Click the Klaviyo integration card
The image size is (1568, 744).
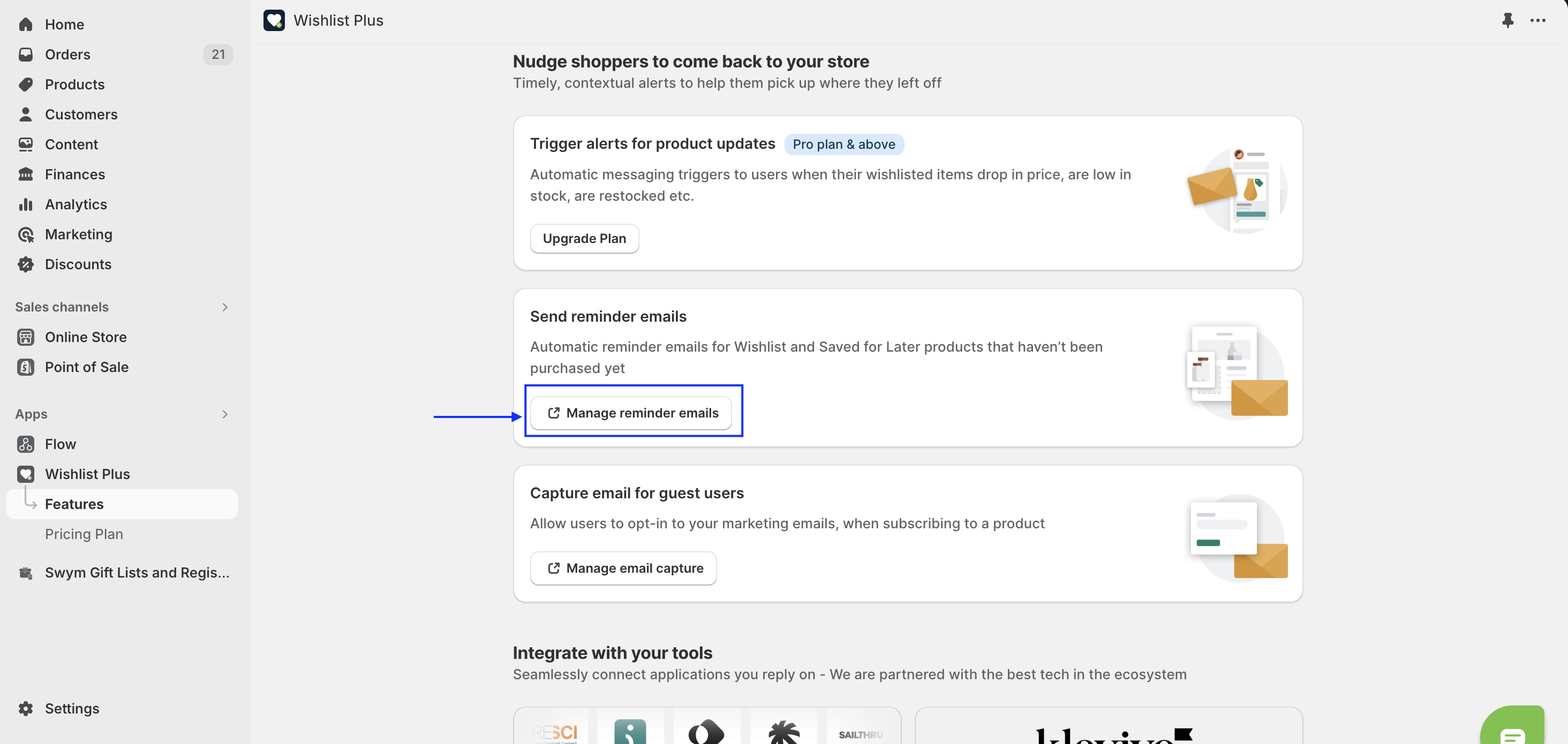(1108, 729)
